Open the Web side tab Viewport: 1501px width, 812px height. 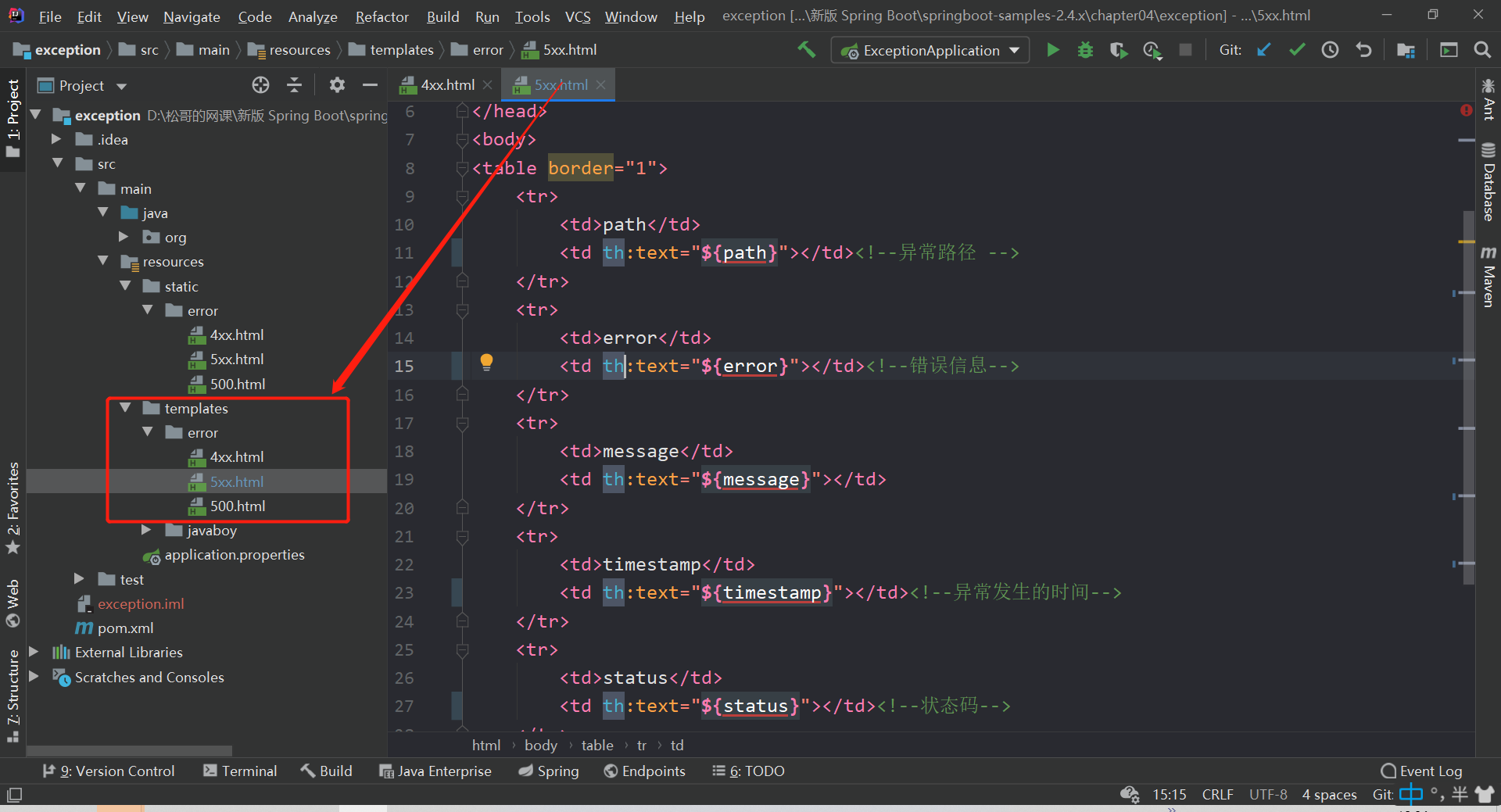click(x=13, y=603)
